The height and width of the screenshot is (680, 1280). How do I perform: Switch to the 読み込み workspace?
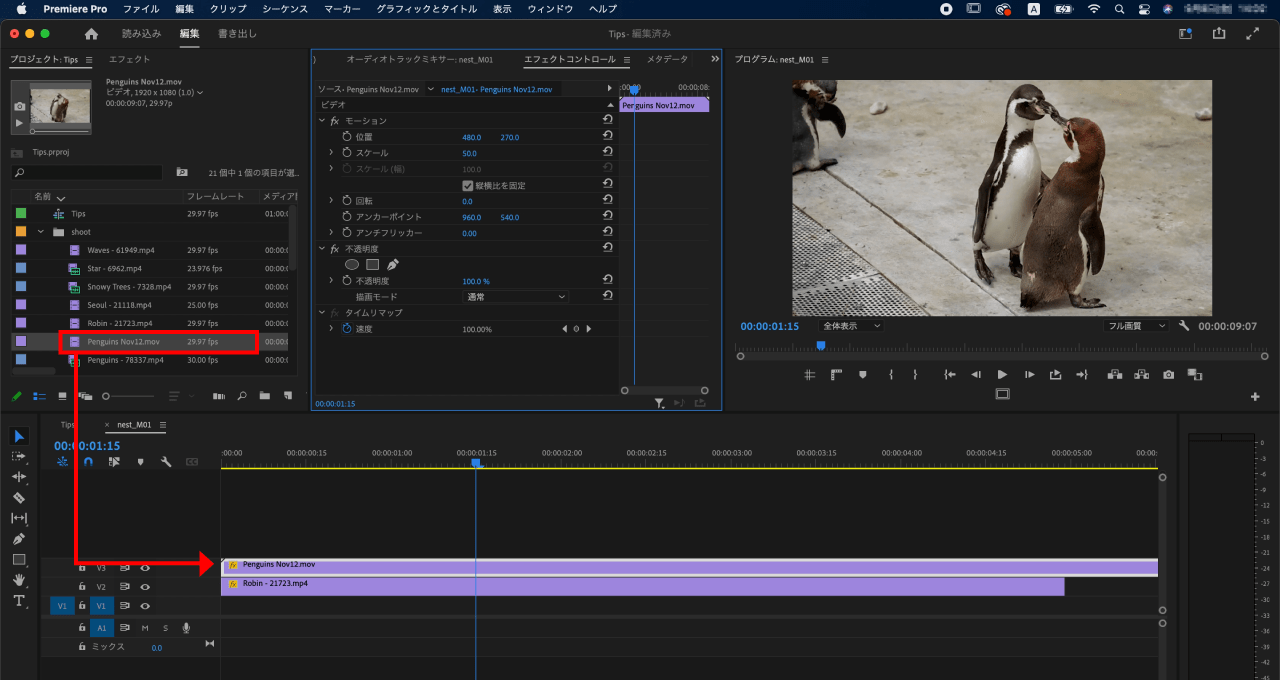[x=141, y=33]
